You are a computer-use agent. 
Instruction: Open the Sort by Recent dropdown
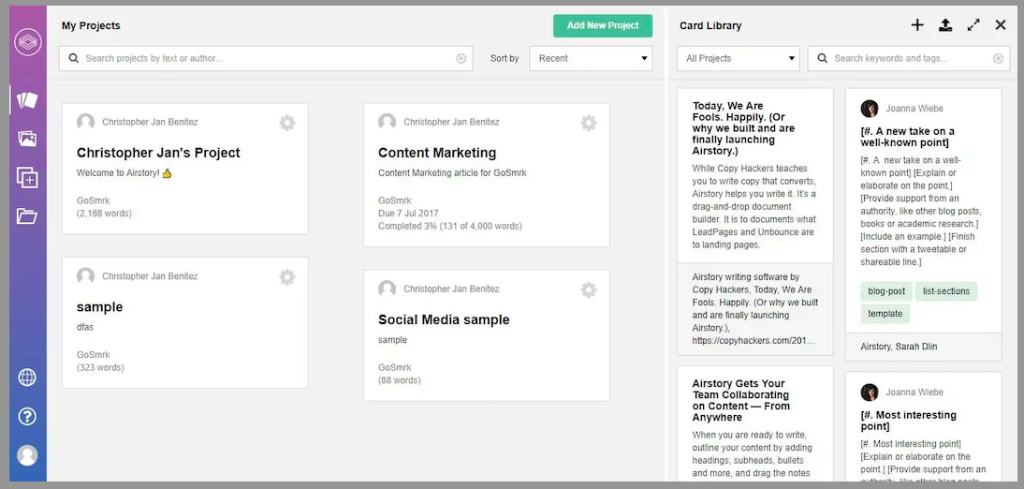click(590, 58)
